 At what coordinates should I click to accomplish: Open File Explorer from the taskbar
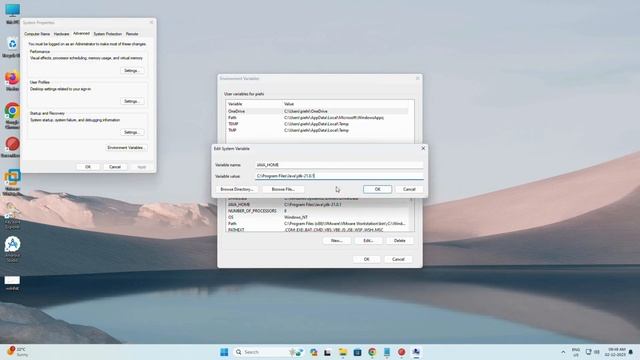coord(342,352)
